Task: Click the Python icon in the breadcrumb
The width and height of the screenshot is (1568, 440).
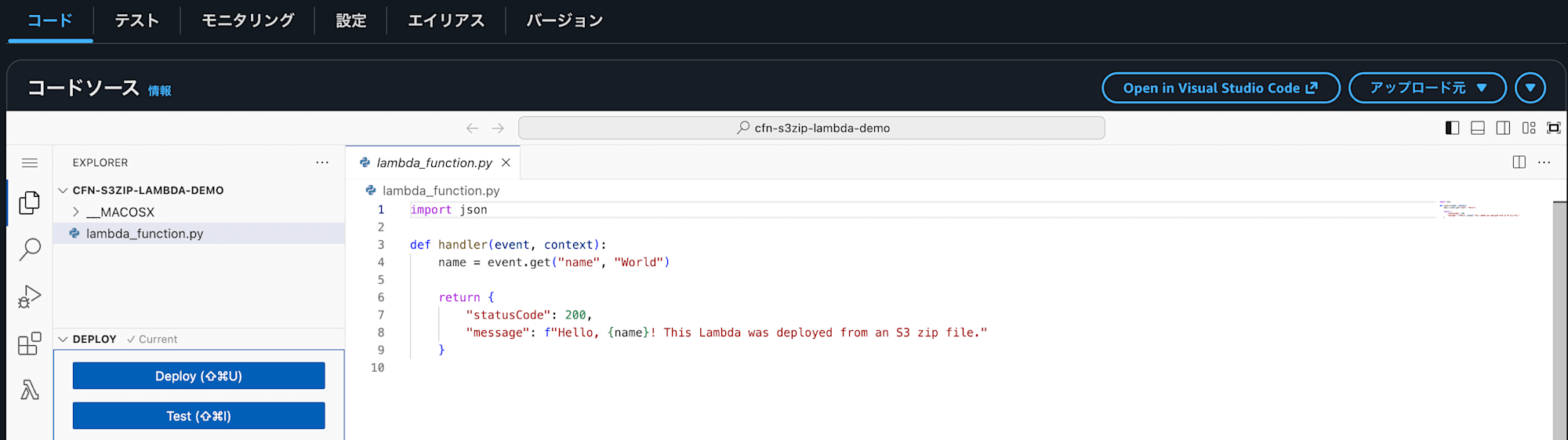Action: coord(371,191)
